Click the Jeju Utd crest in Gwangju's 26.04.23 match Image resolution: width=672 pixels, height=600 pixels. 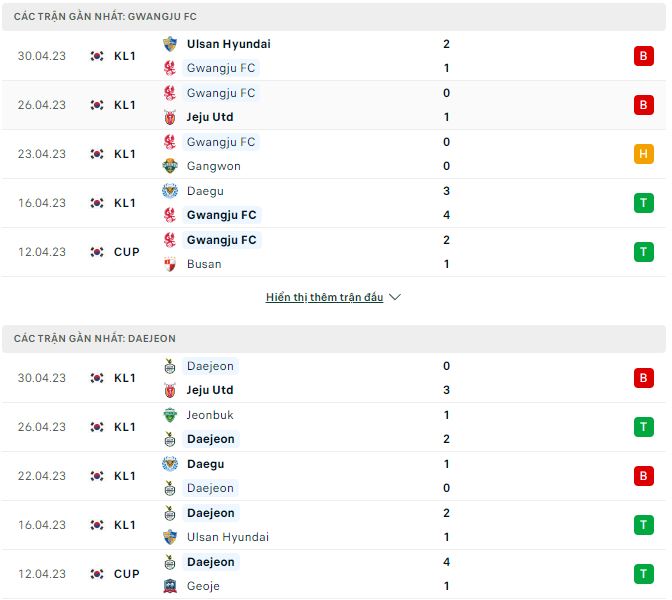pyautogui.click(x=170, y=117)
